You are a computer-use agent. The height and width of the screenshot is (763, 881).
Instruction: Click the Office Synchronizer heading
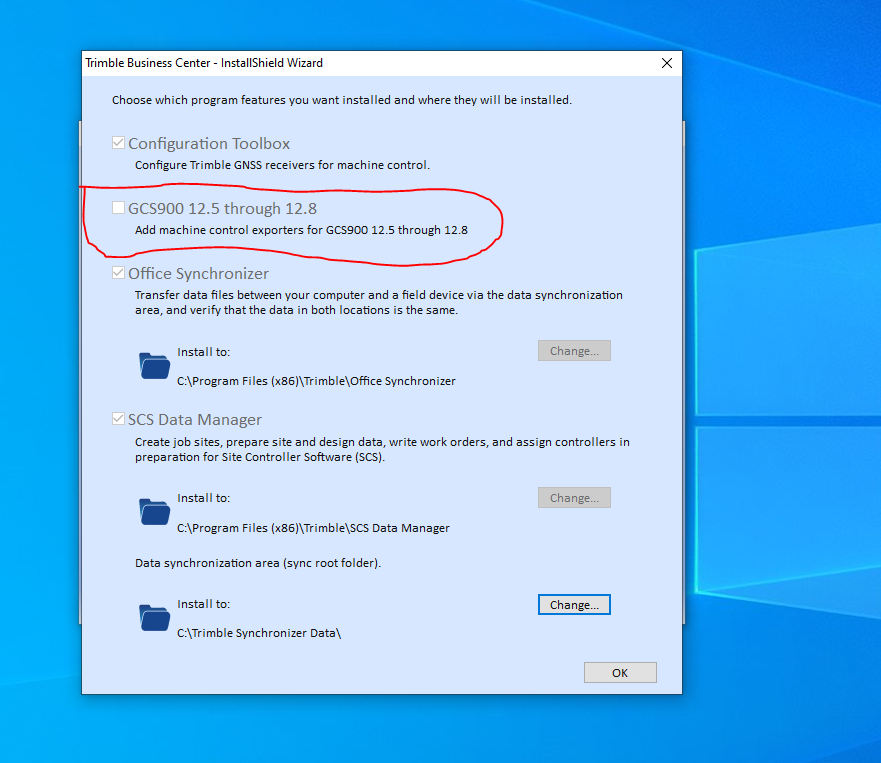(198, 274)
